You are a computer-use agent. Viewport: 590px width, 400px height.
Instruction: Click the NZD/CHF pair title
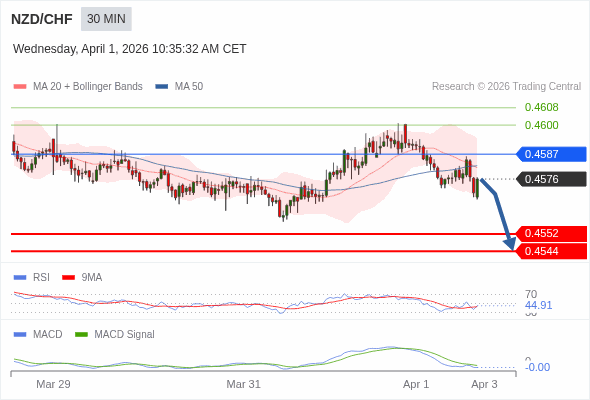coord(42,19)
